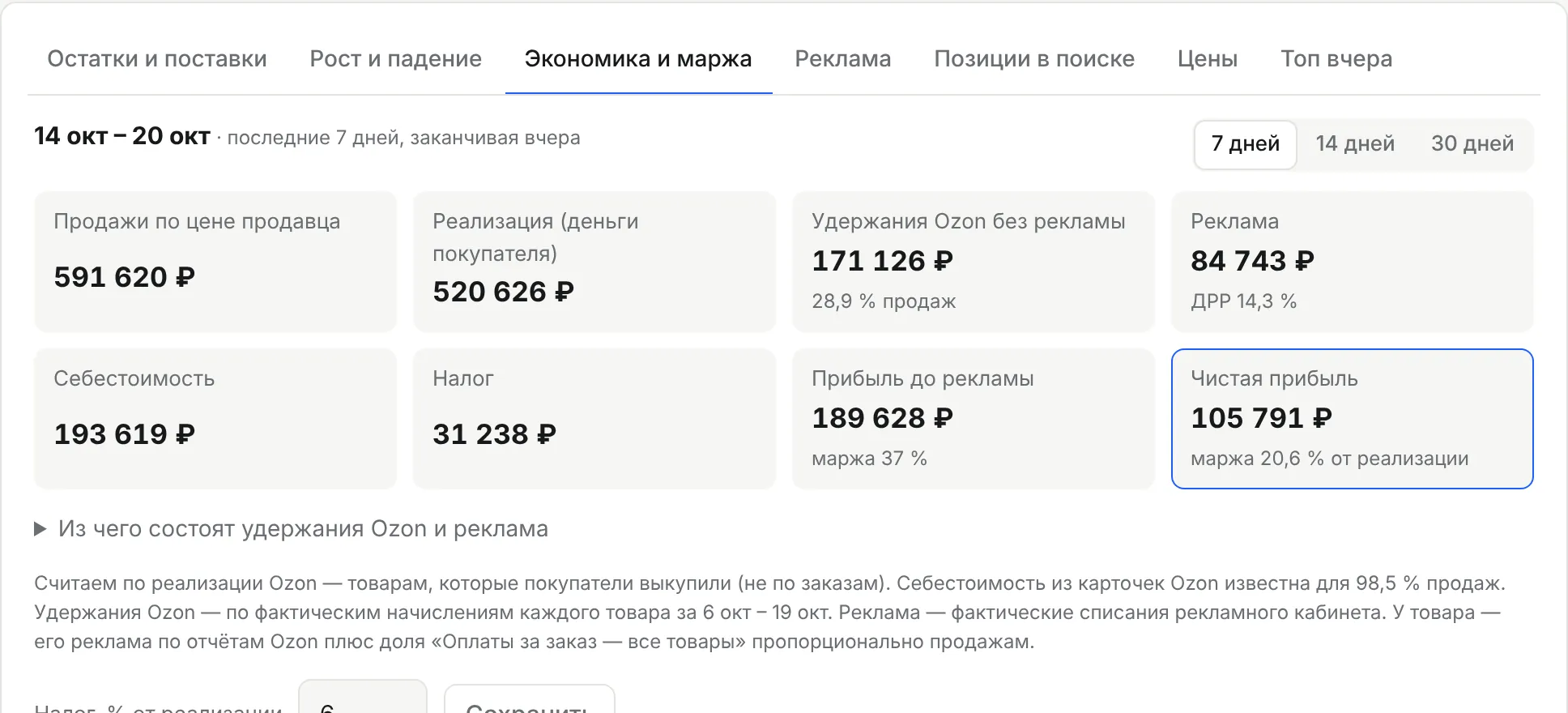The height and width of the screenshot is (713, 1568).
Task: Click the text маржа 37 %
Action: [x=869, y=459]
